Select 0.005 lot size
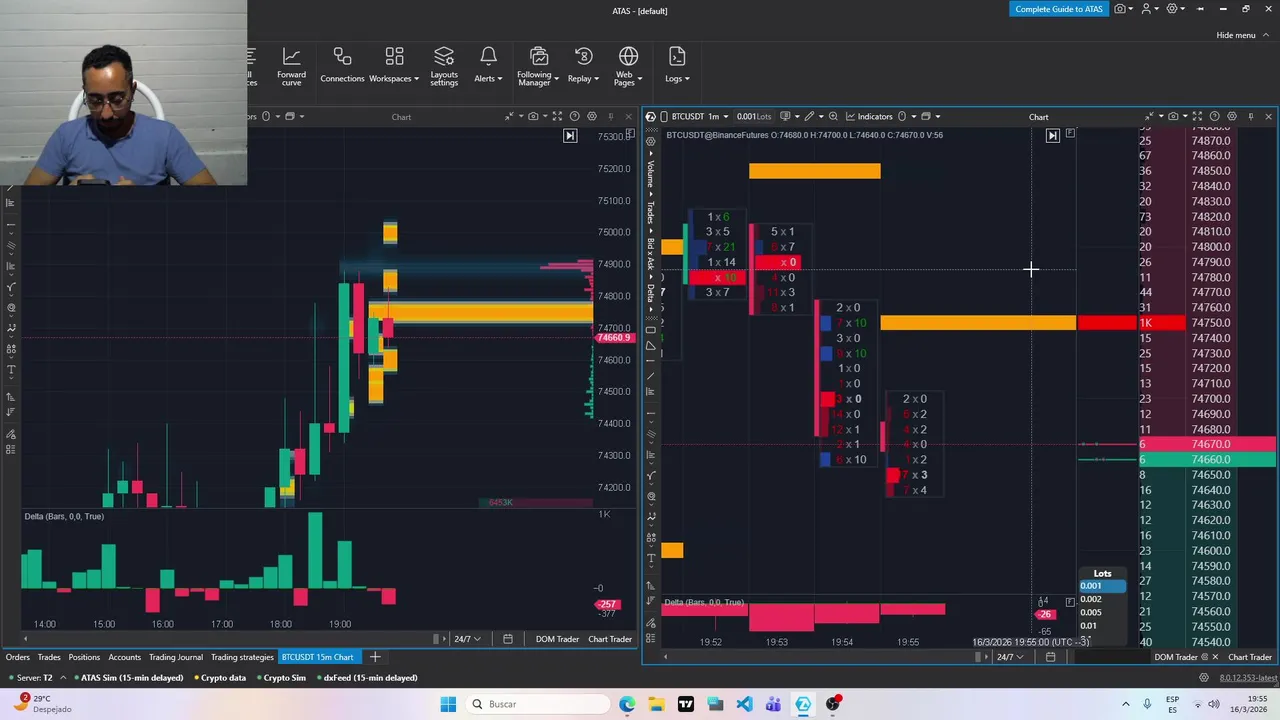The image size is (1280, 720). (x=1102, y=612)
